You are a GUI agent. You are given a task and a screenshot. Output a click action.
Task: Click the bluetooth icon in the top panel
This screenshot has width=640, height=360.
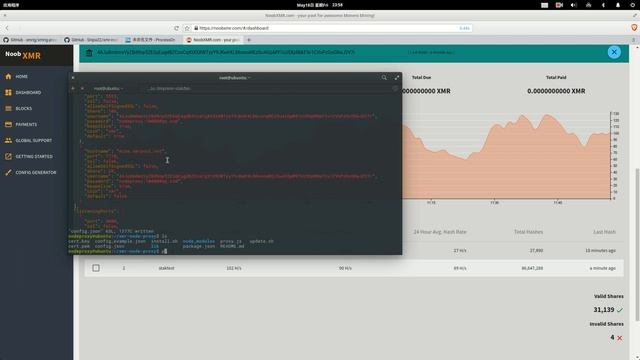click(603, 5)
